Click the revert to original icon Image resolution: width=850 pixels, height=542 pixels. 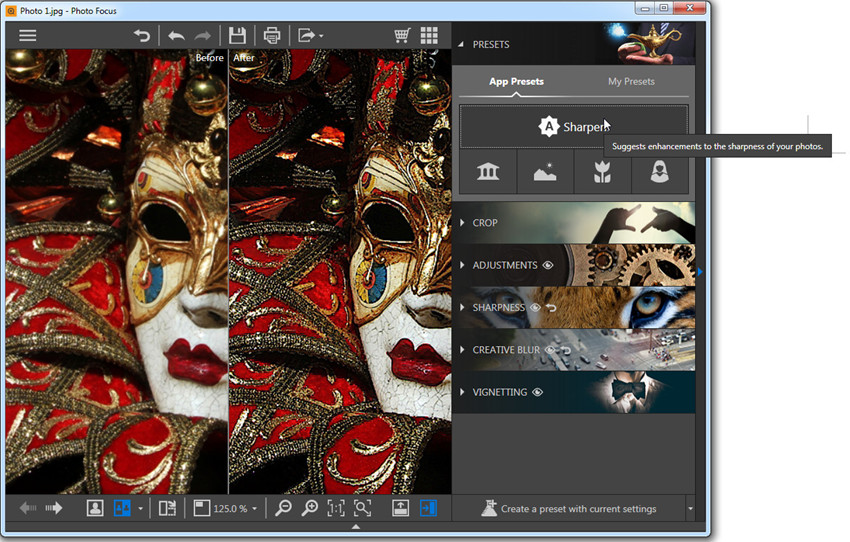click(x=142, y=36)
